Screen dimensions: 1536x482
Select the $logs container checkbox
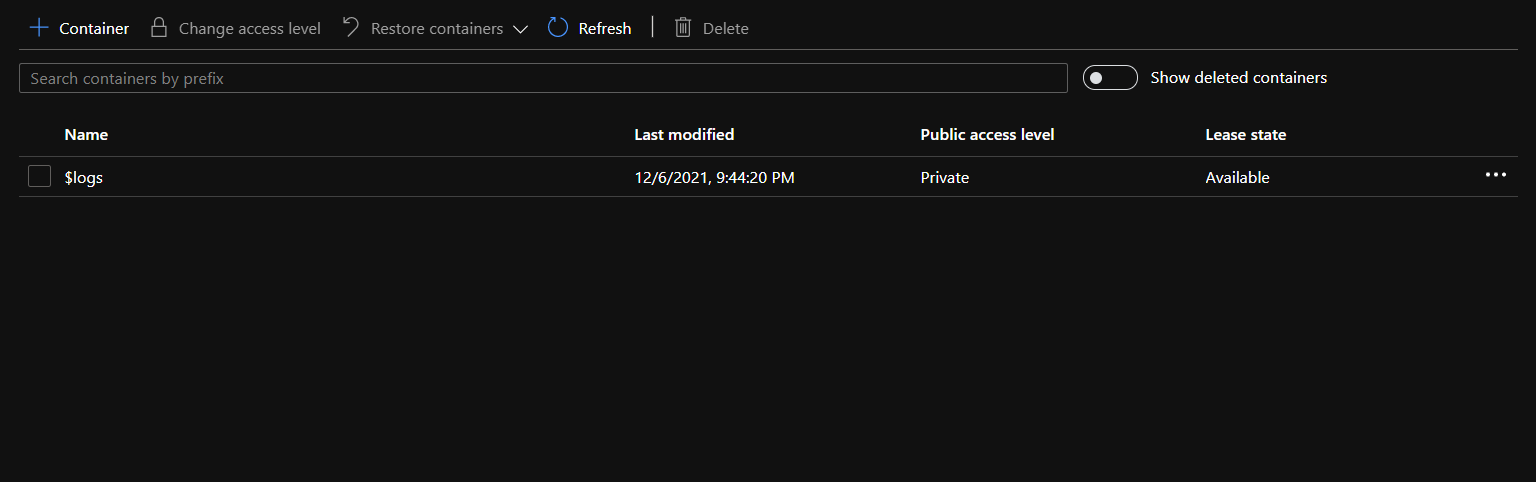tap(40, 177)
